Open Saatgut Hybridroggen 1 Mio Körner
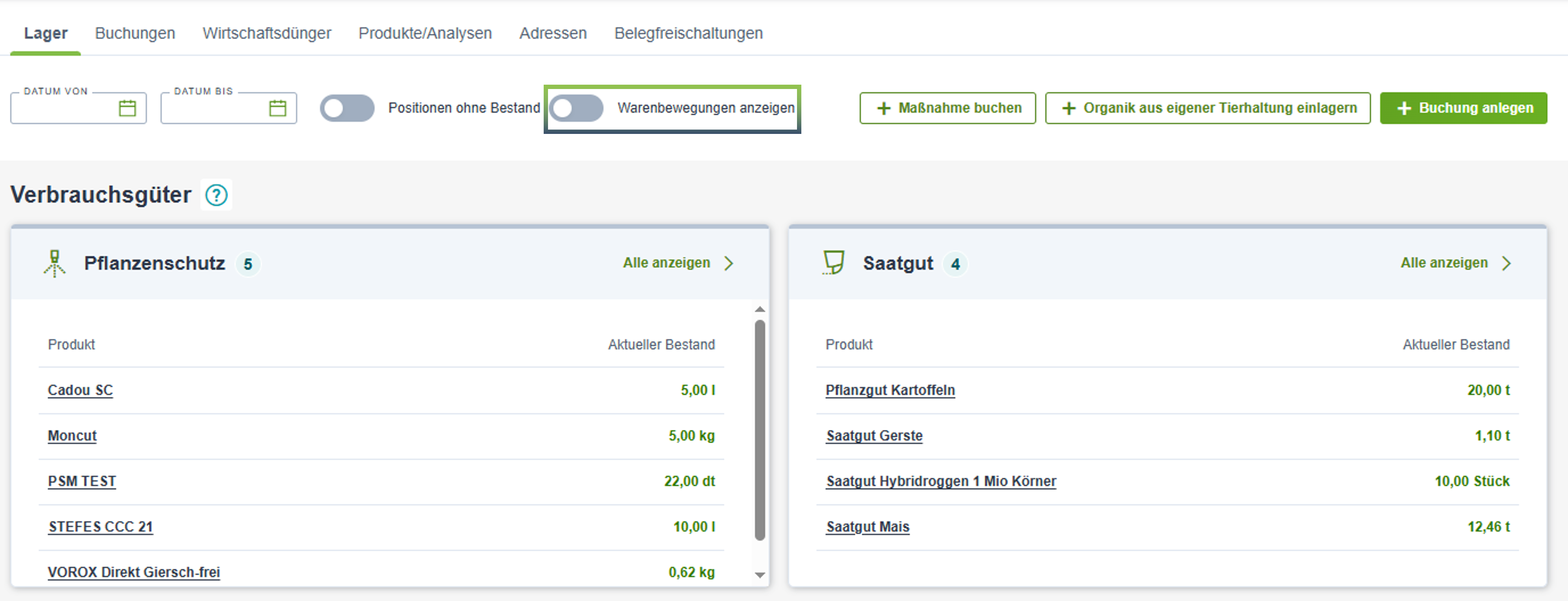This screenshot has width=1568, height=601. tap(940, 481)
